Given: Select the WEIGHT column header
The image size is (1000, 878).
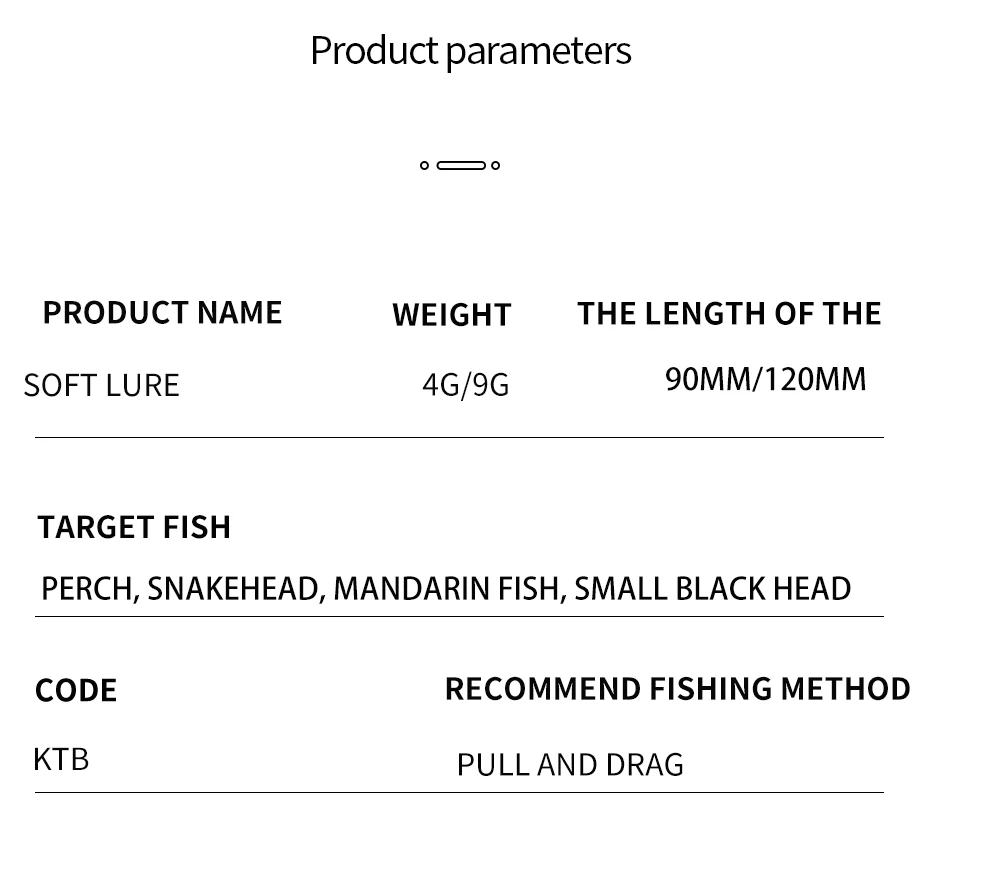Looking at the screenshot, I should pyautogui.click(x=451, y=315).
